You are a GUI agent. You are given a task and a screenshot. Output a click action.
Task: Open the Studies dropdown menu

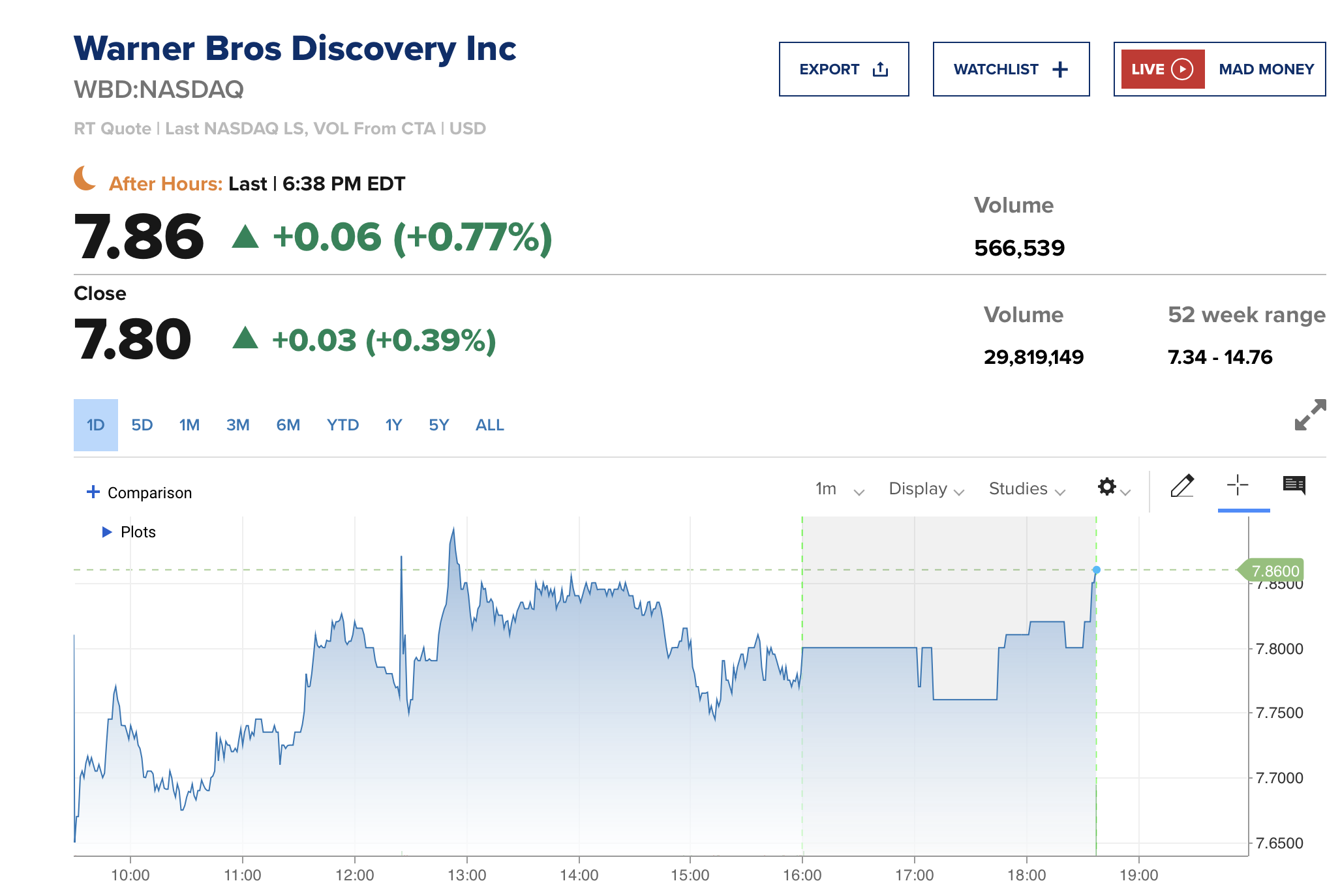click(1026, 489)
